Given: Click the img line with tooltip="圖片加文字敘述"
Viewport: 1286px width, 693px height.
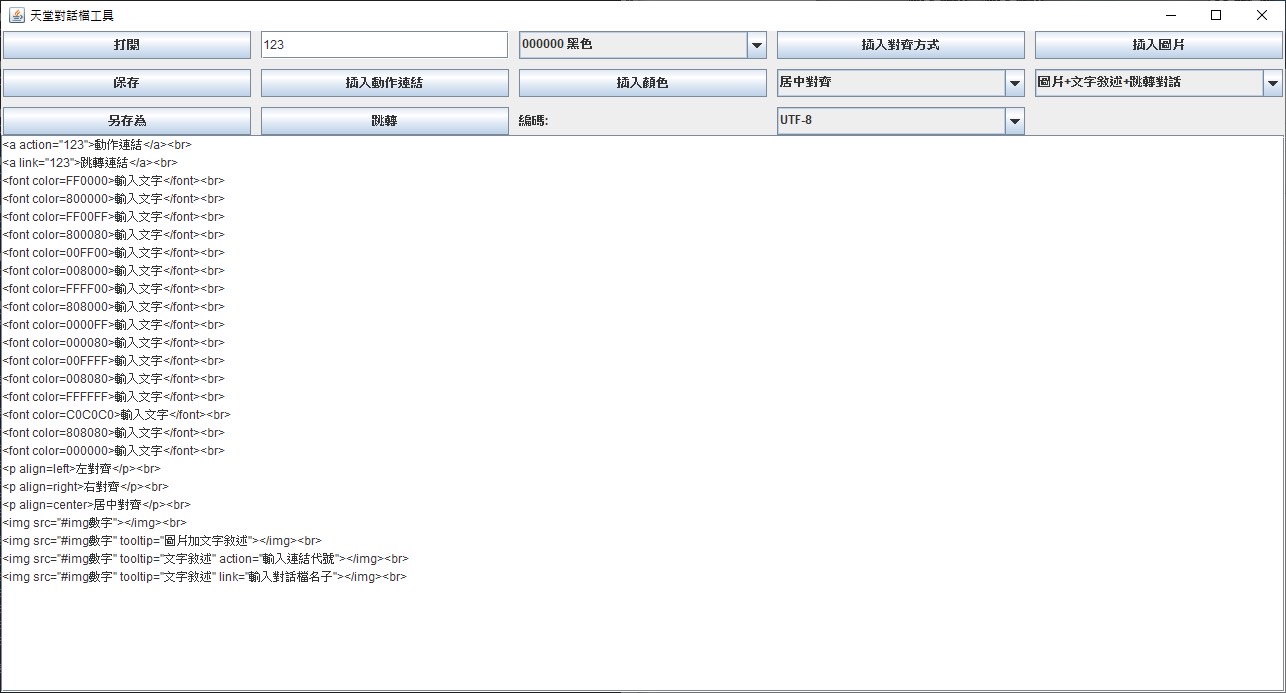Looking at the screenshot, I should pyautogui.click(x=162, y=541).
